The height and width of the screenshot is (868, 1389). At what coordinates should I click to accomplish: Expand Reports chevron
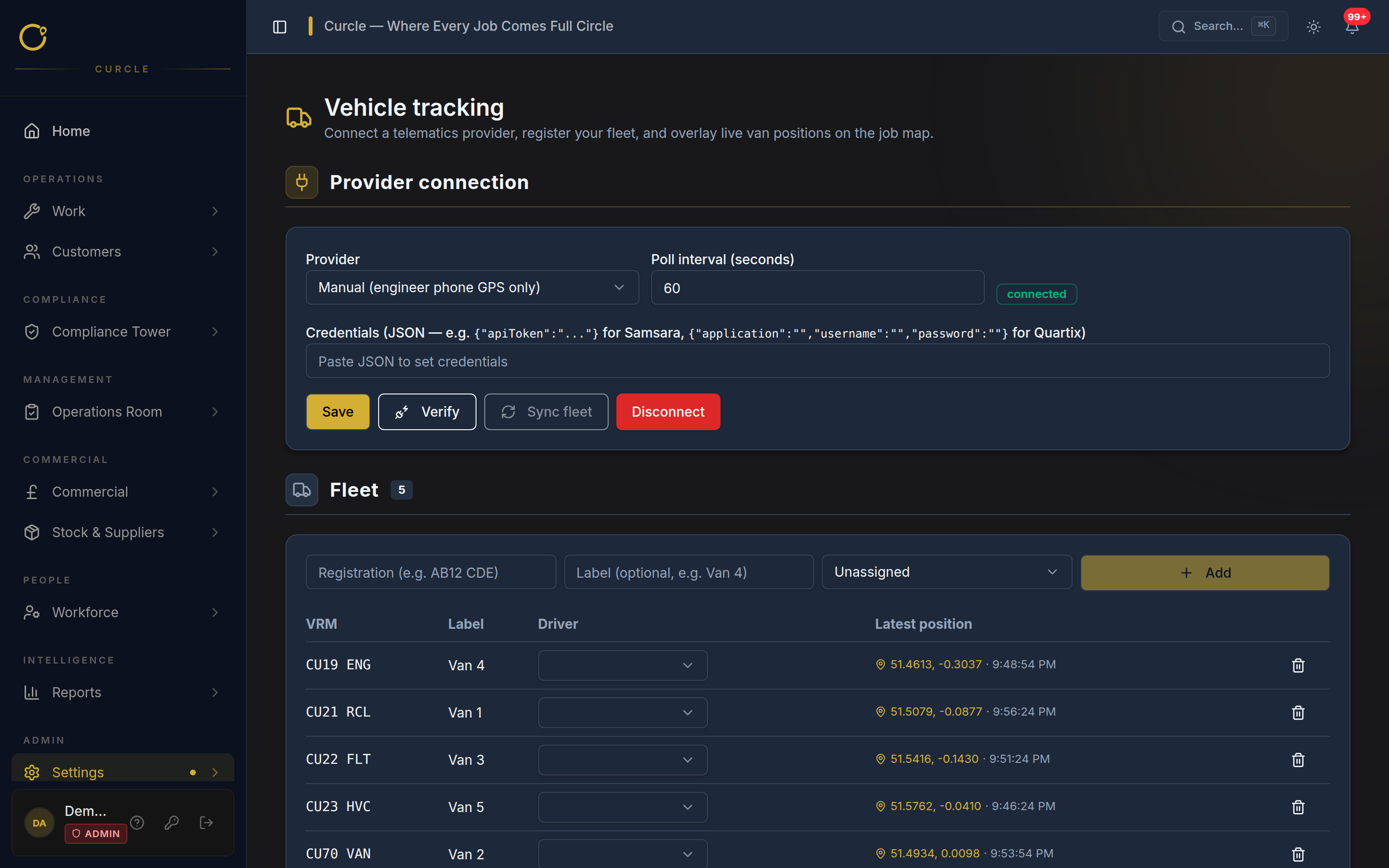tap(215, 692)
